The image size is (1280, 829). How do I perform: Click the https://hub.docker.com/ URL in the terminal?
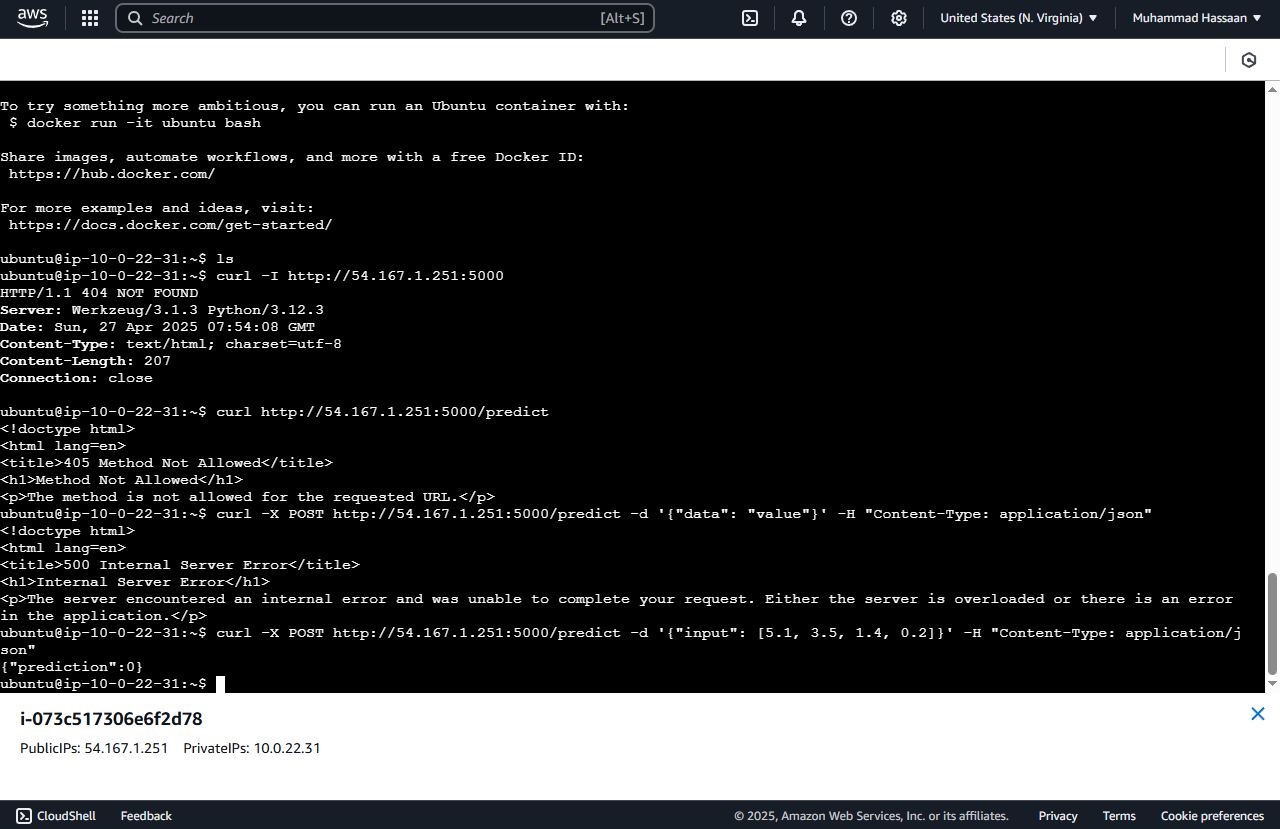[112, 174]
